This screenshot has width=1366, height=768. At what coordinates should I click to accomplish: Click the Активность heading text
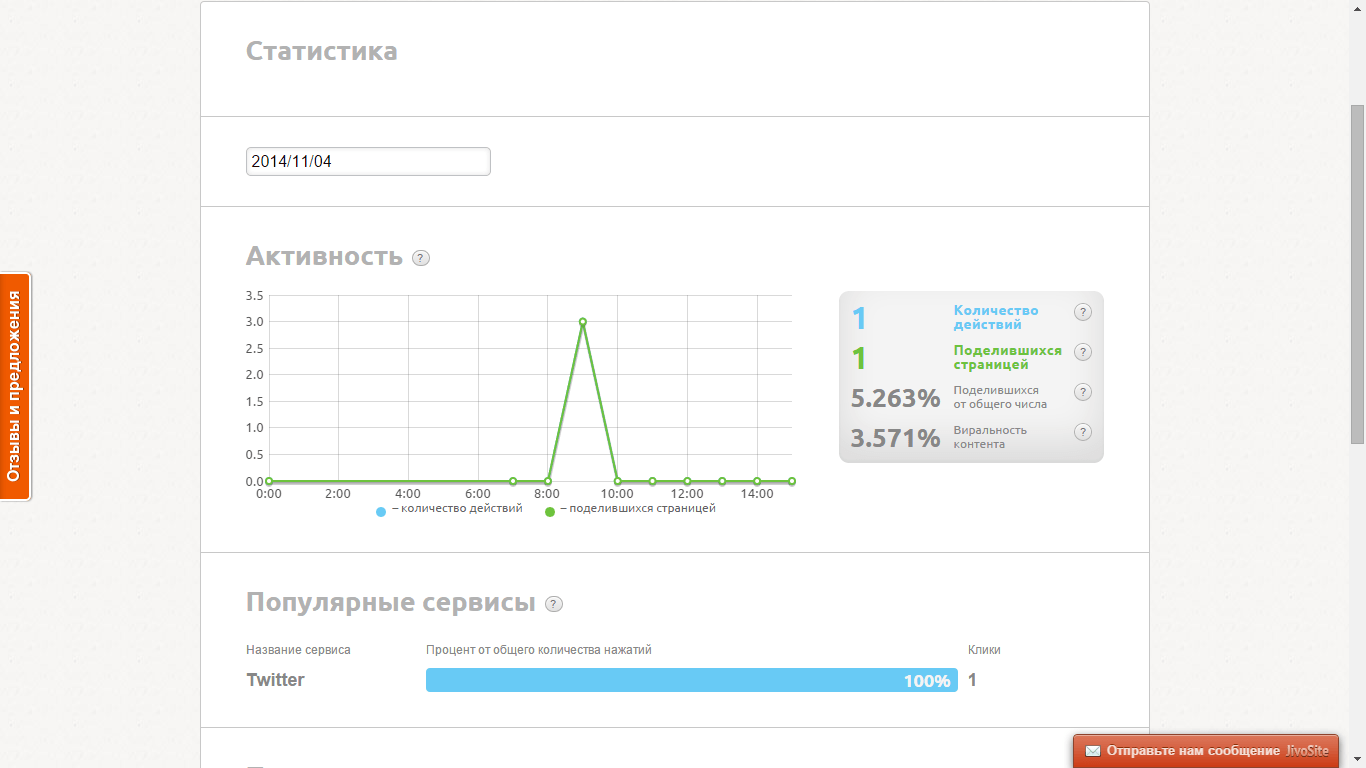pyautogui.click(x=324, y=257)
